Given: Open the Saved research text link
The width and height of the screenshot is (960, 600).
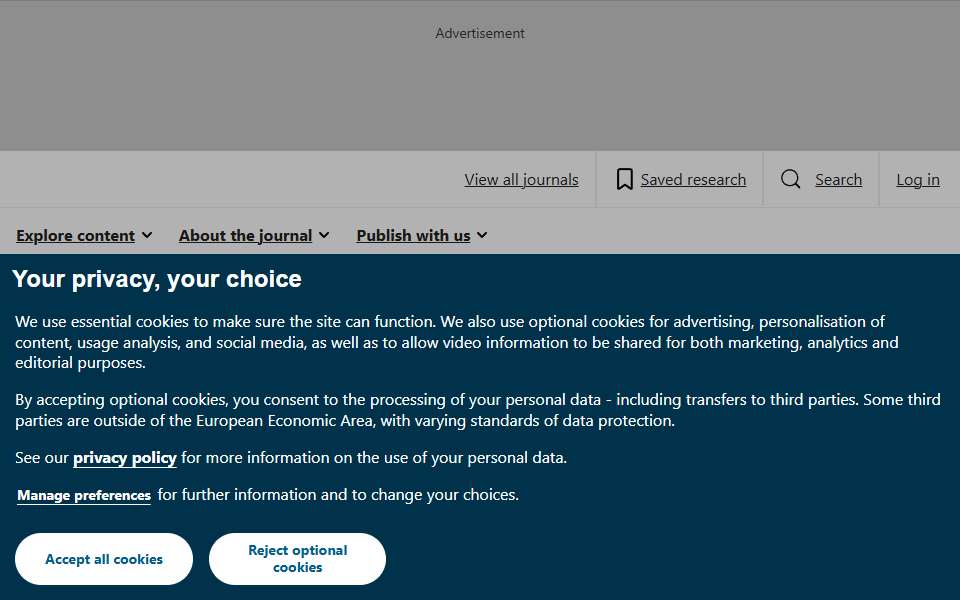Looking at the screenshot, I should pos(693,179).
